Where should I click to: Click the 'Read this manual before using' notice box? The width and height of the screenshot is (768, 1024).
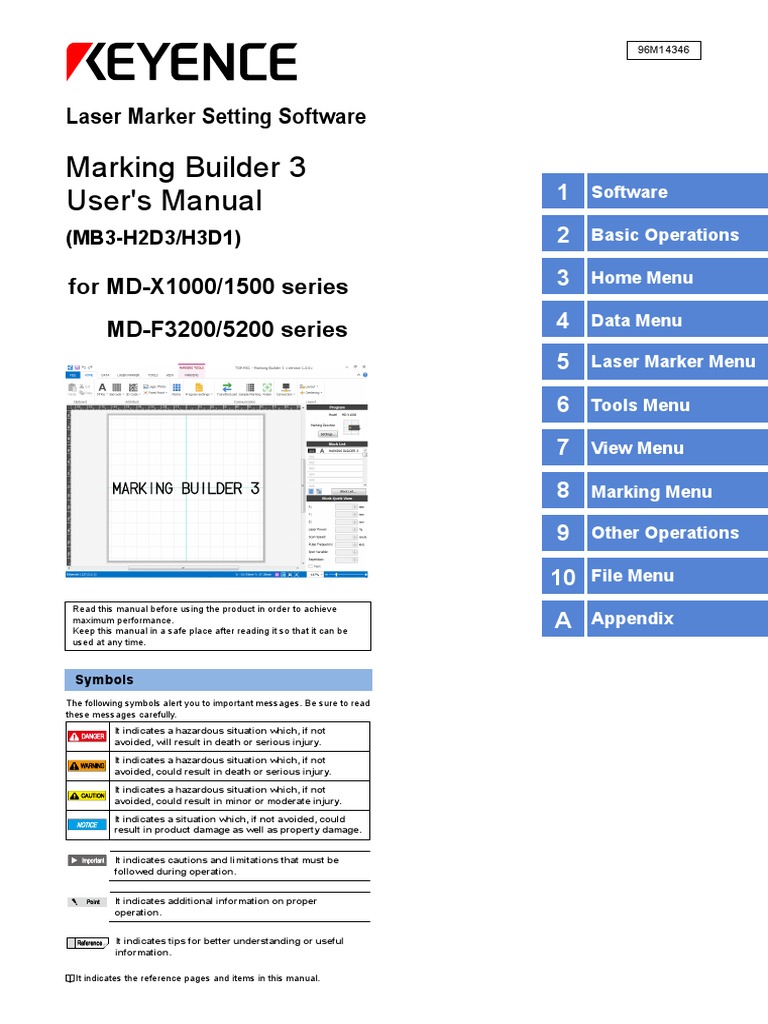pos(218,626)
